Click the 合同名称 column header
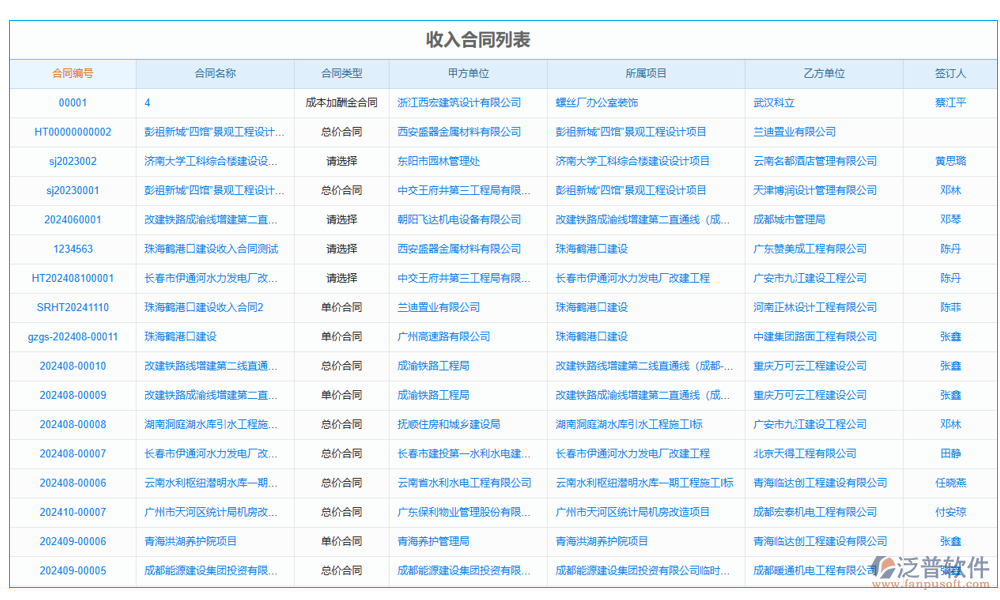Viewport: 1000px width, 600px height. tap(214, 73)
